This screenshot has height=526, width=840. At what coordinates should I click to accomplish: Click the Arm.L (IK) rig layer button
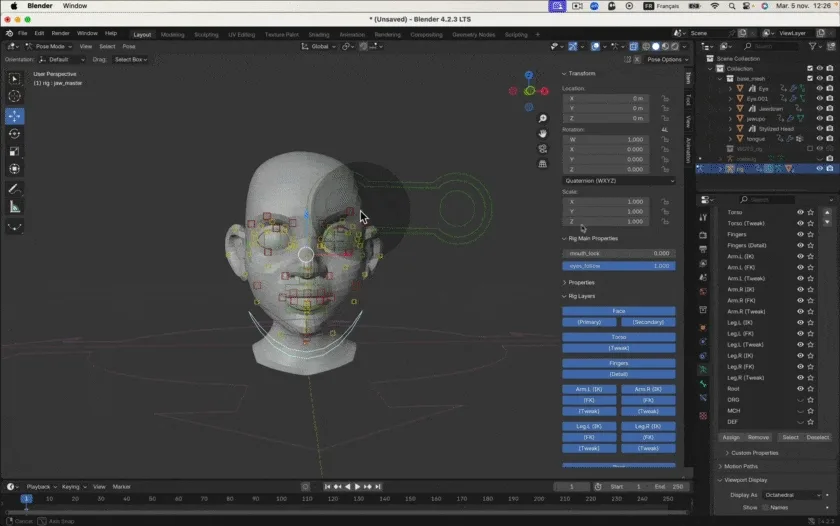point(589,389)
